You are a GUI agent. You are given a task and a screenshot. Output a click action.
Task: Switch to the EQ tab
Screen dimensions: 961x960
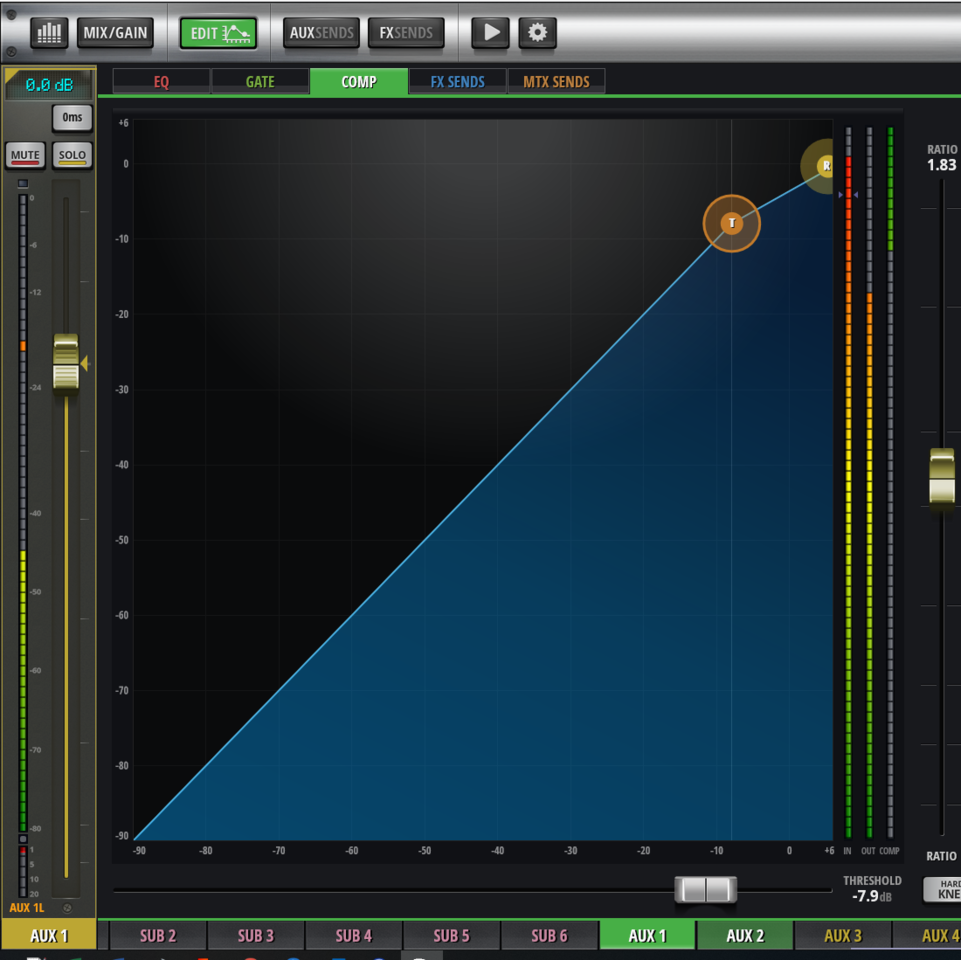[161, 82]
